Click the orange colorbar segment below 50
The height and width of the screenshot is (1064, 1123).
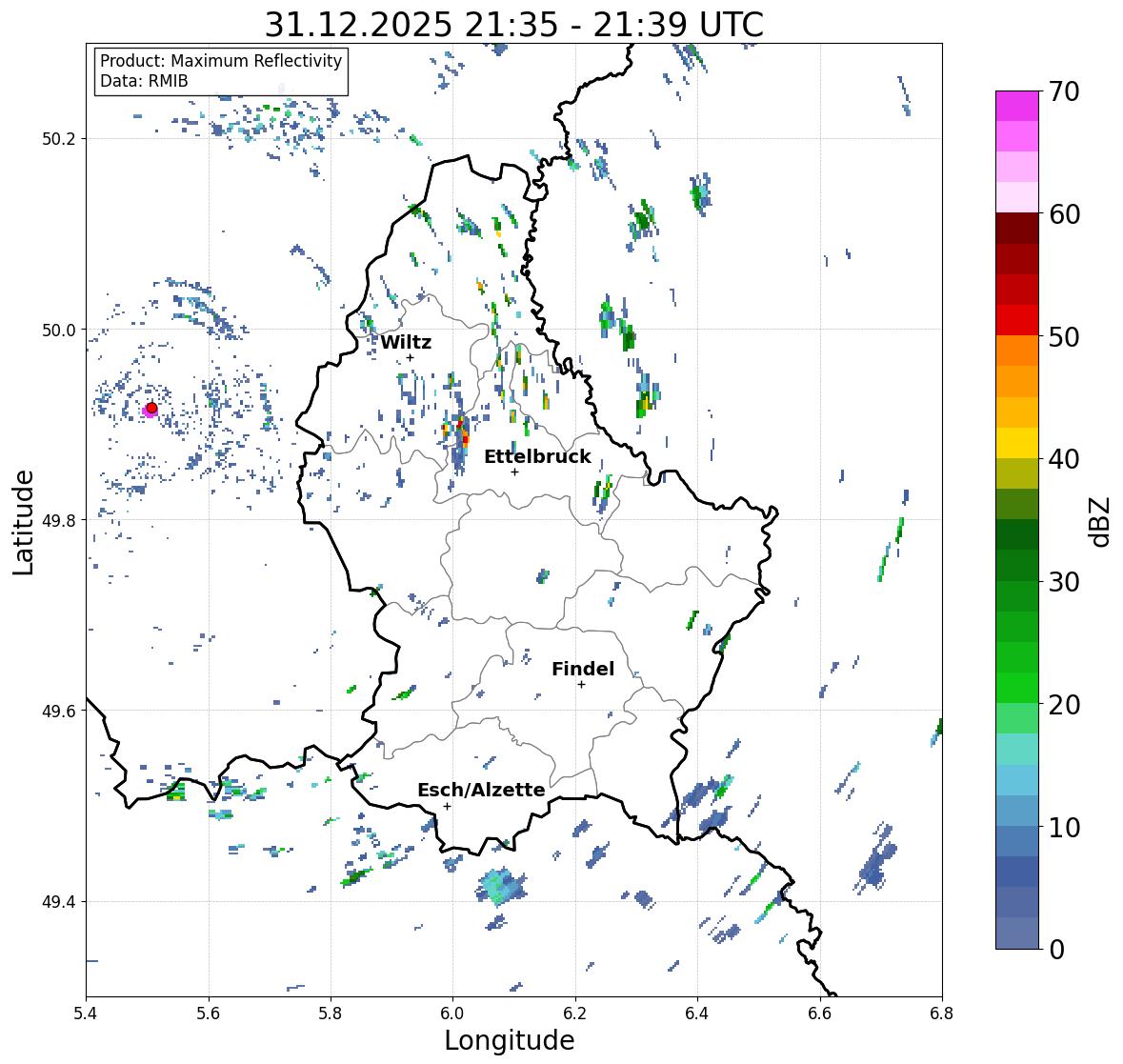click(1017, 351)
